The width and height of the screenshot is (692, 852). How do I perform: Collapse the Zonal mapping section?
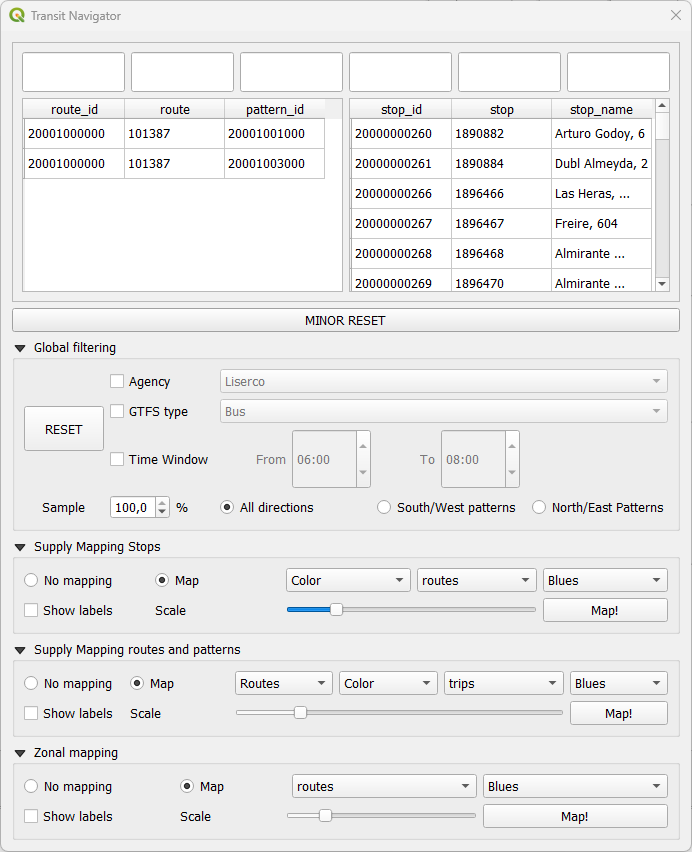pos(20,753)
